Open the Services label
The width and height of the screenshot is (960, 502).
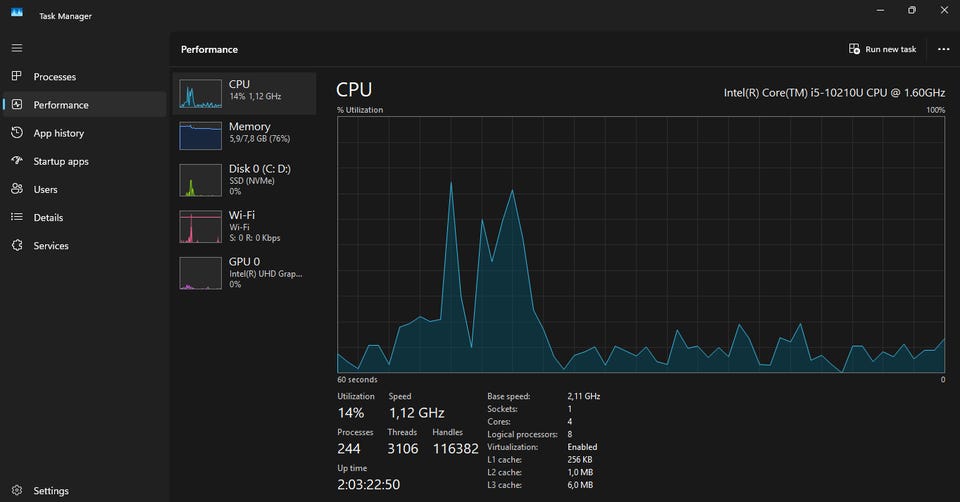[x=51, y=245]
